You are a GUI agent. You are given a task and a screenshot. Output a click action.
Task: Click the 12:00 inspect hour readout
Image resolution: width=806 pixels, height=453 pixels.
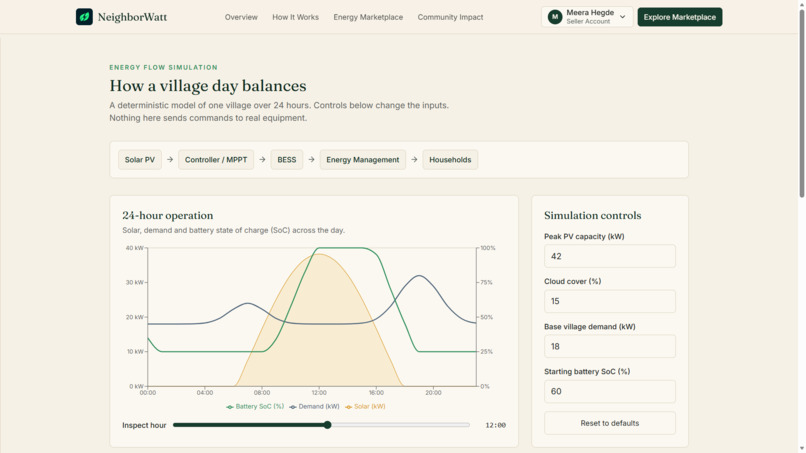click(x=496, y=425)
